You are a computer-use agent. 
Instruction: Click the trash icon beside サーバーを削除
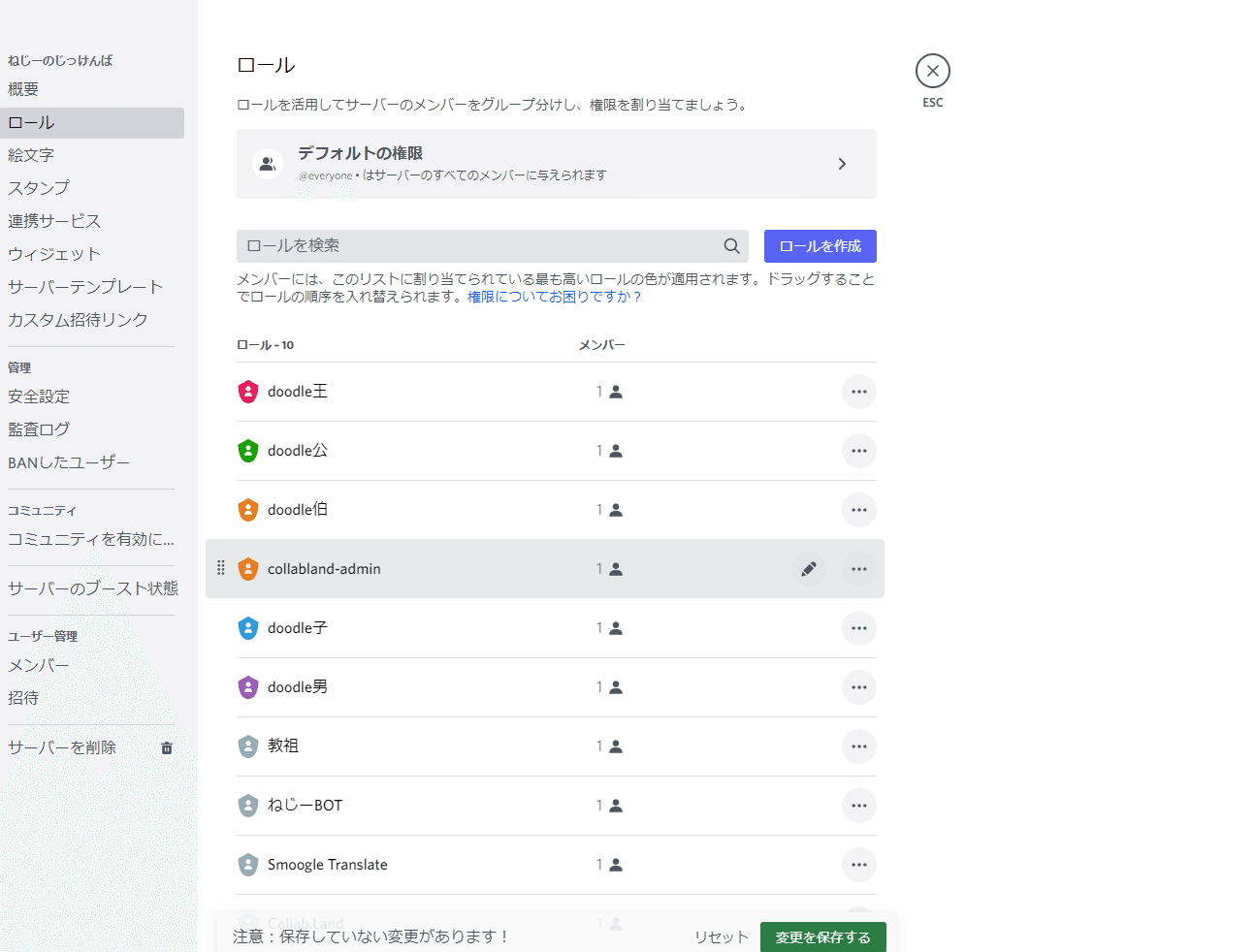166,746
